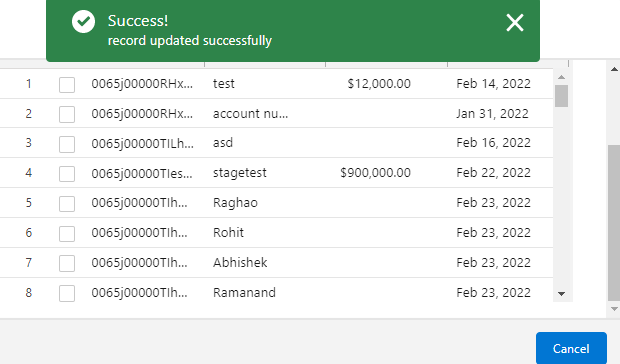Check the asd opportunity checkbox
Image resolution: width=620 pixels, height=364 pixels.
click(67, 144)
